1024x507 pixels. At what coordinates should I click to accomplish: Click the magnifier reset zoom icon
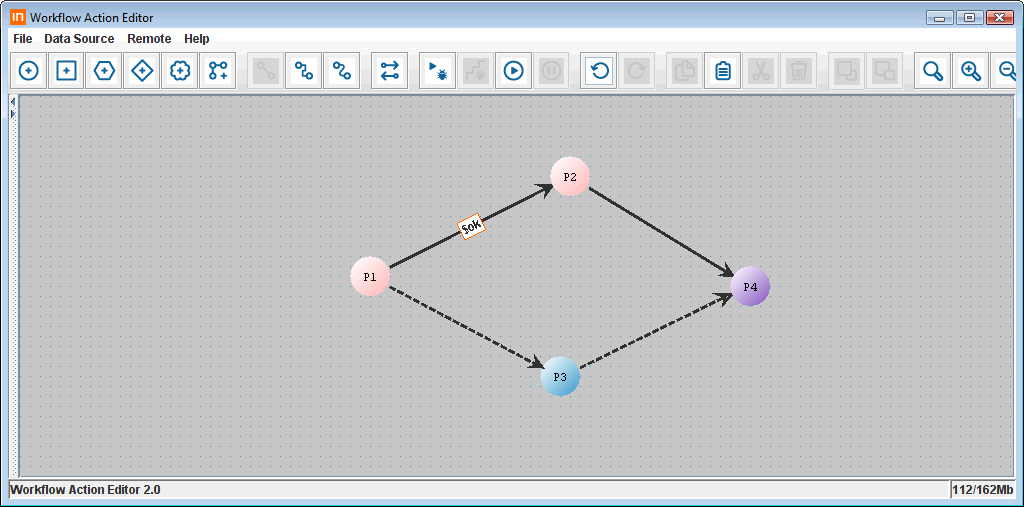click(933, 71)
